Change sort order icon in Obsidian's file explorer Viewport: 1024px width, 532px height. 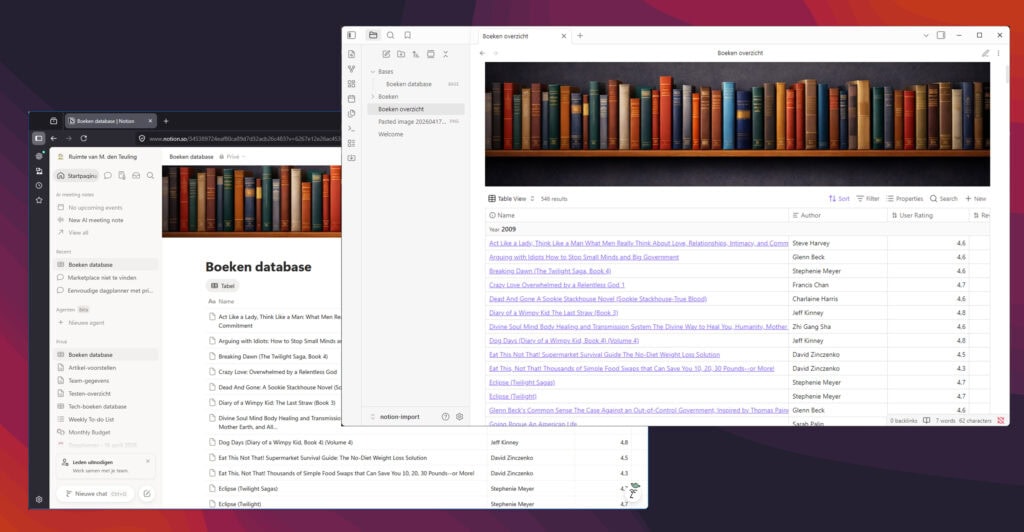point(415,54)
